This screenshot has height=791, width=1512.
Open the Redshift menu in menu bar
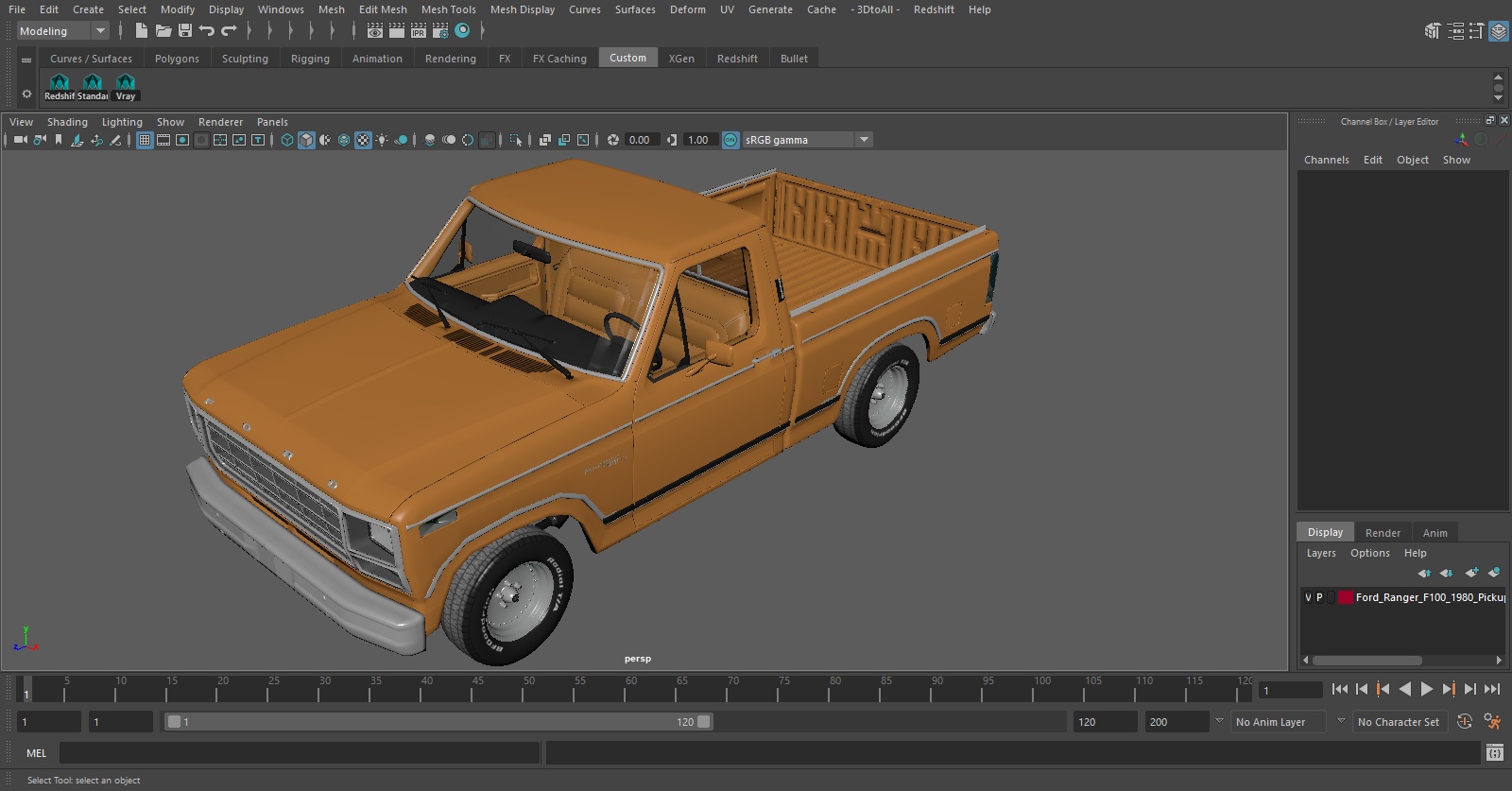click(933, 9)
